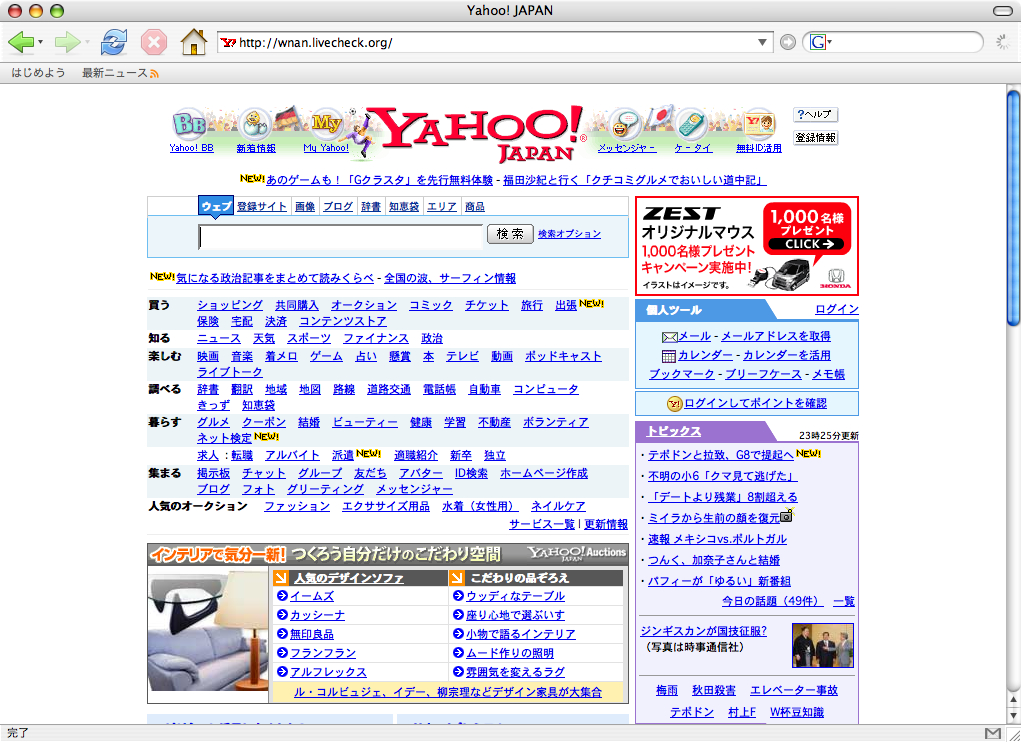Viewport: 1021px width, 742px height.
Task: Open the Google search engine selector
Action: [x=820, y=43]
